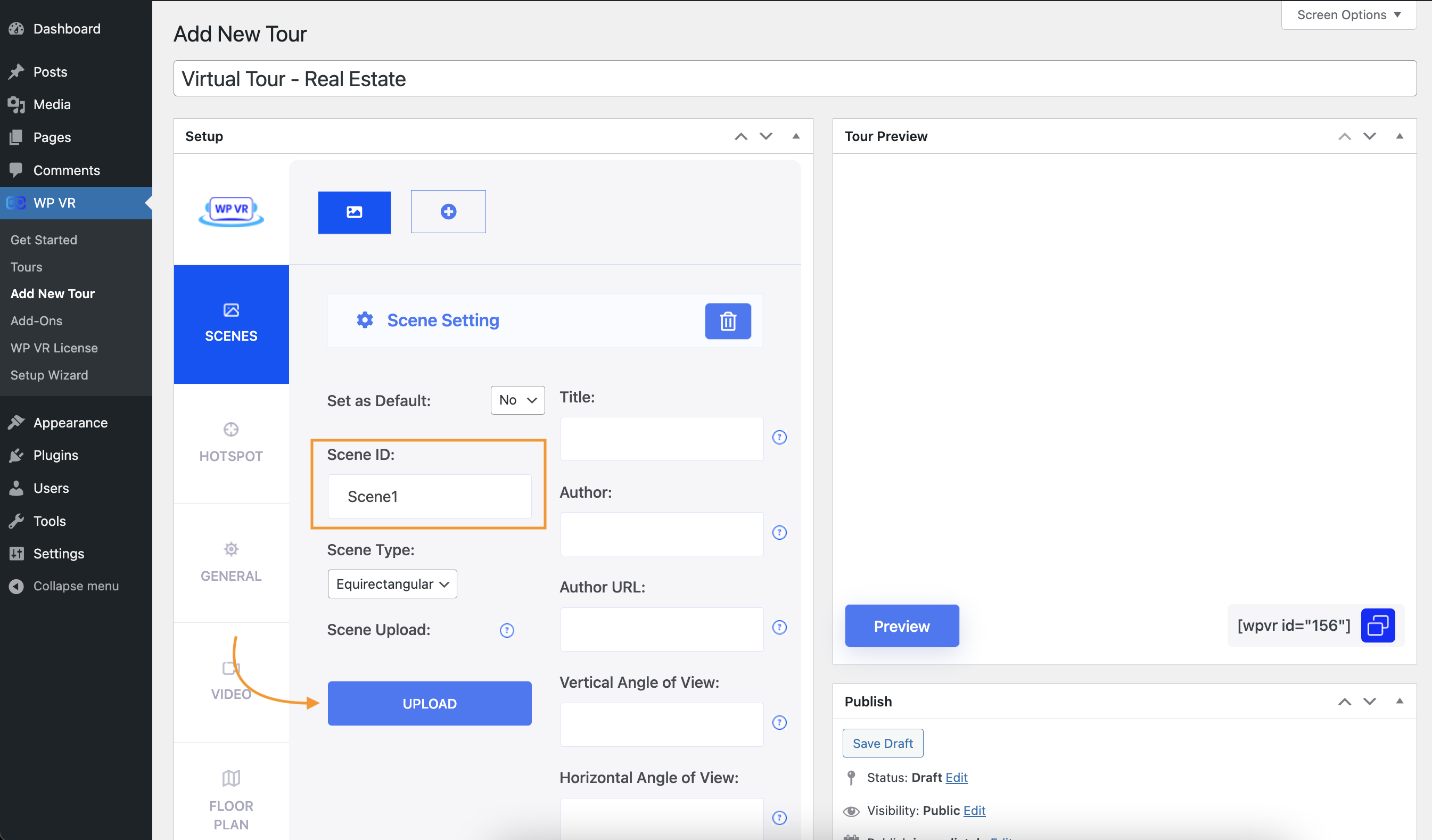This screenshot has width=1432, height=840.
Task: Expand the Scene Type dropdown
Action: (x=390, y=584)
